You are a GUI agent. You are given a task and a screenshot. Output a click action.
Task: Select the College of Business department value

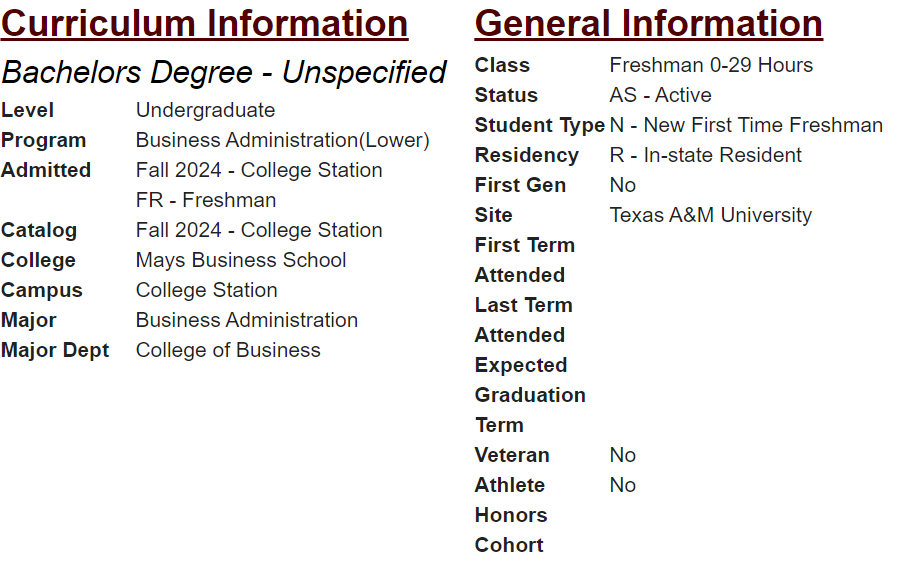(228, 350)
